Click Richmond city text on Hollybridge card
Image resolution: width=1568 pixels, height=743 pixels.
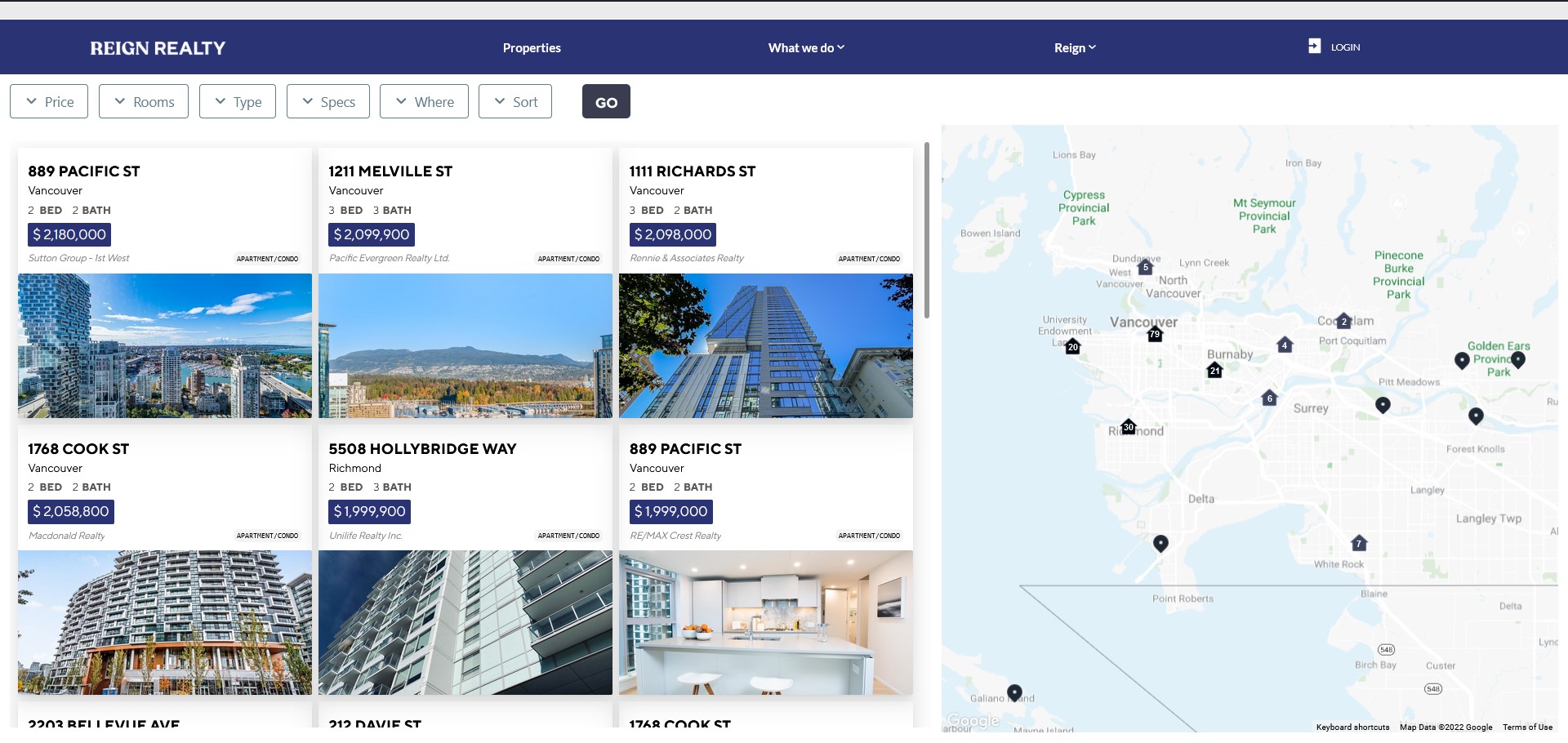355,468
